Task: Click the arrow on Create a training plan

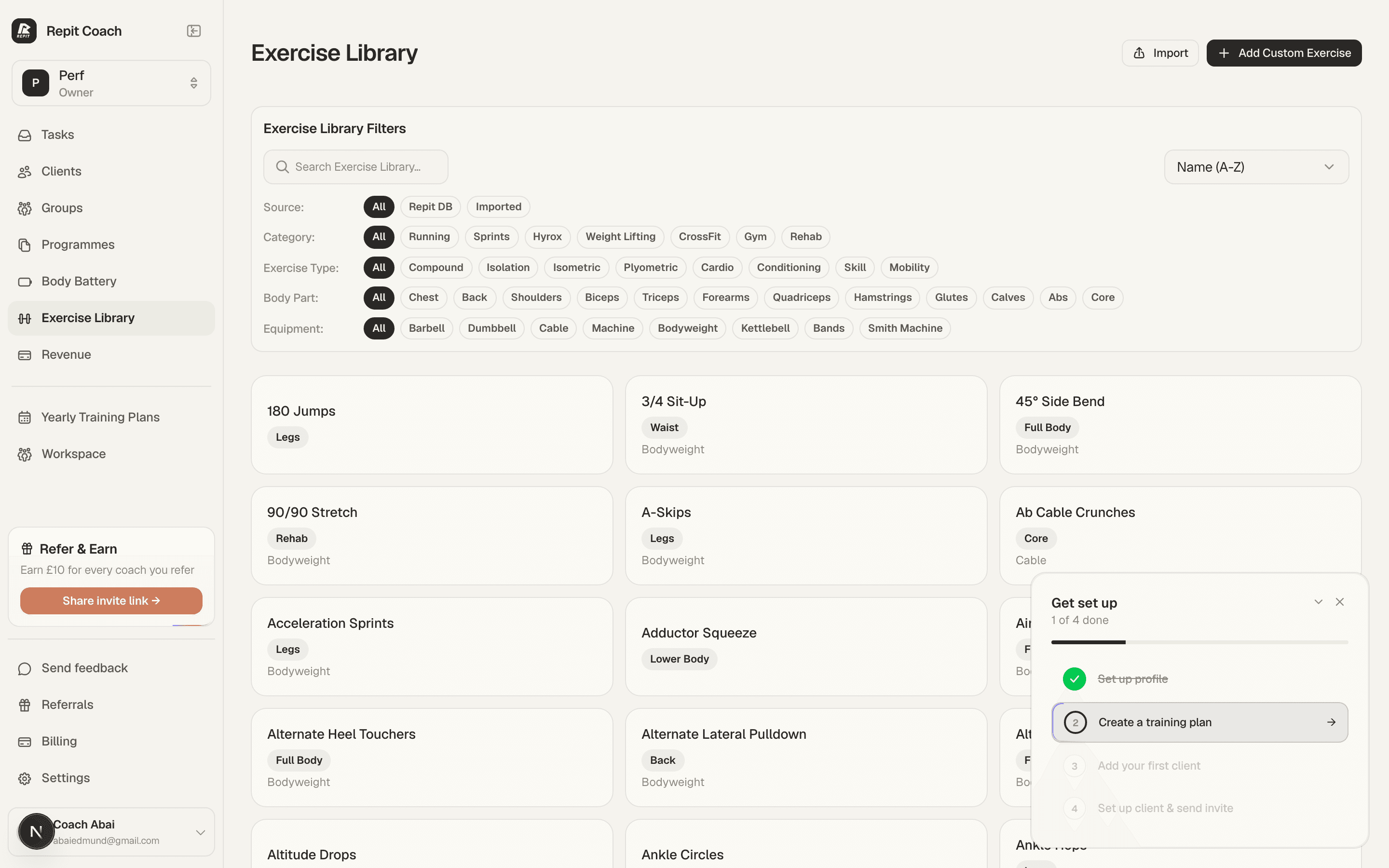Action: [x=1331, y=722]
